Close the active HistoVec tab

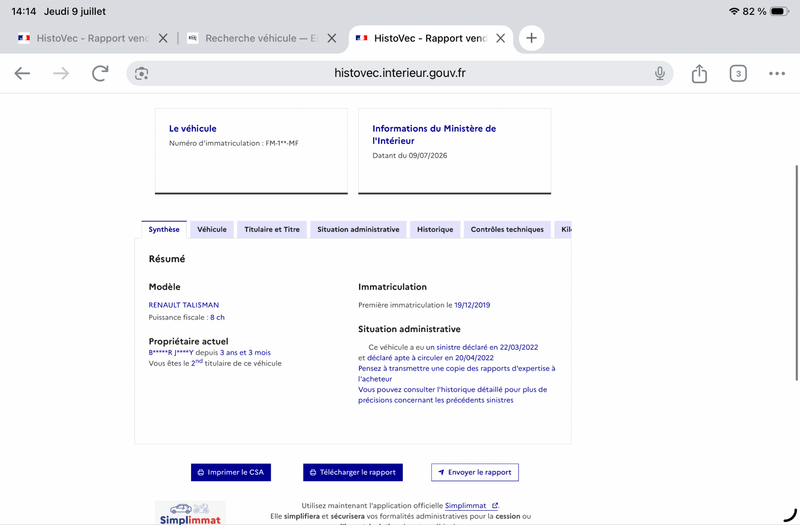tap(501, 38)
